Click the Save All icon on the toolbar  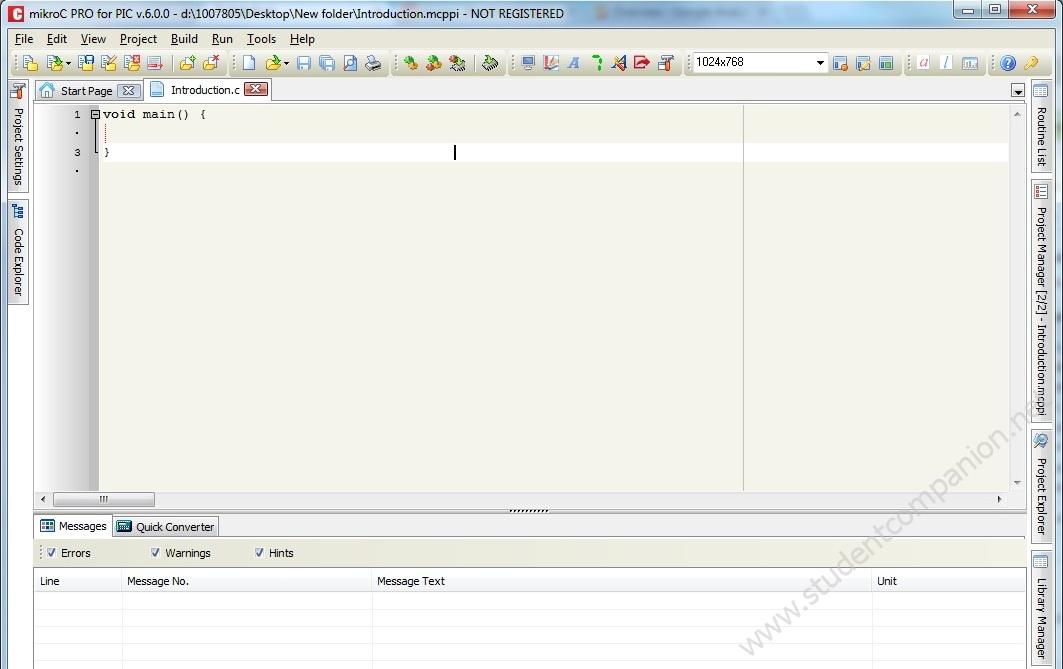(327, 62)
